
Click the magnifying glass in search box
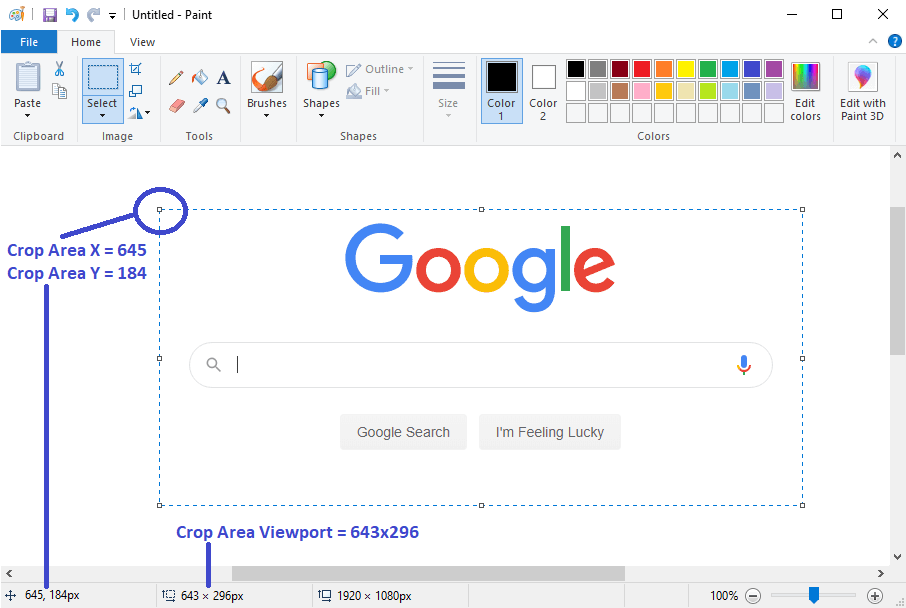[214, 365]
